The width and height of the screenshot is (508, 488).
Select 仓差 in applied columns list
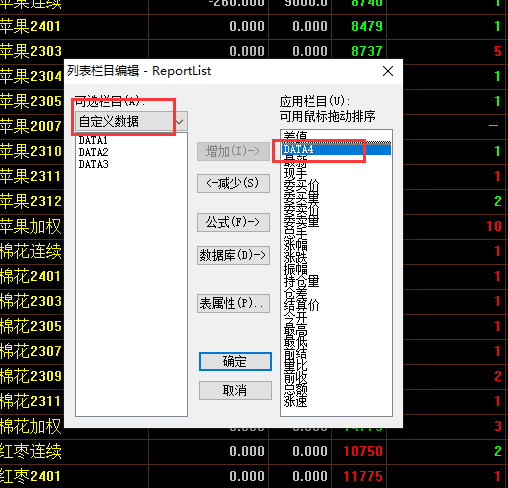(x=295, y=293)
